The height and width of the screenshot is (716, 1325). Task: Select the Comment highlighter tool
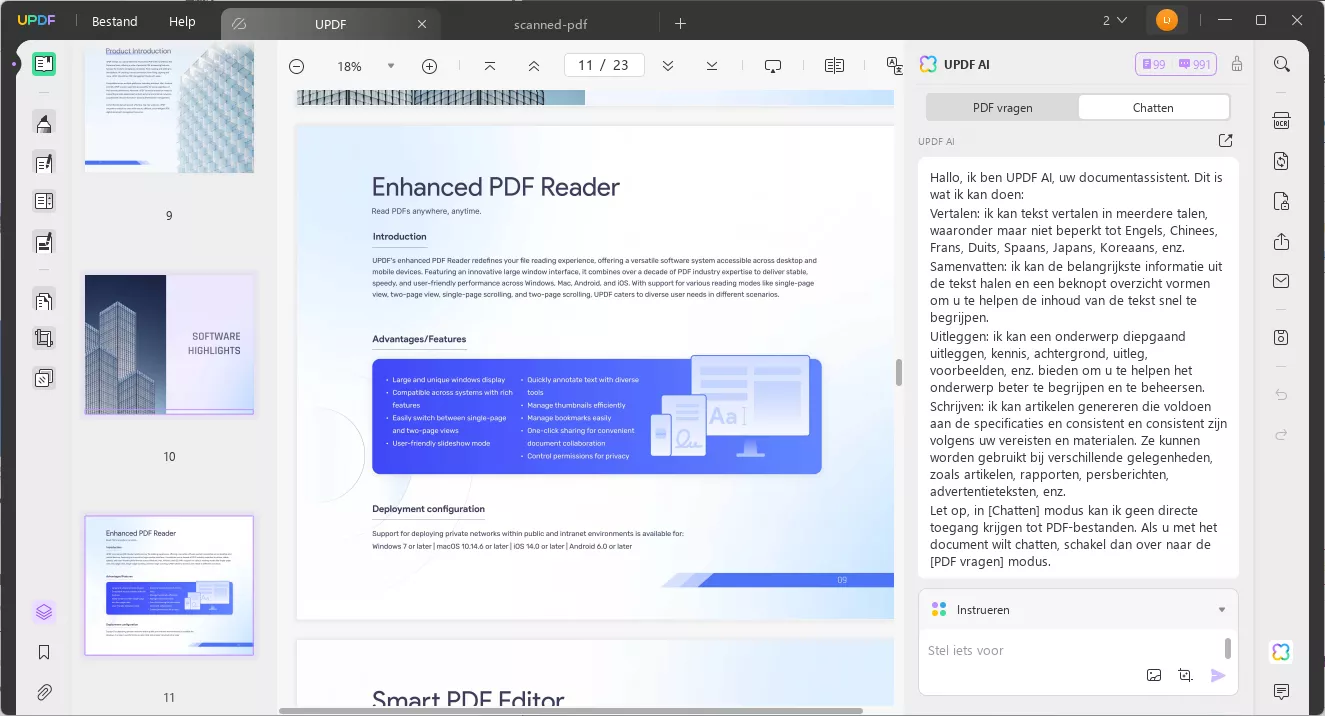(44, 123)
